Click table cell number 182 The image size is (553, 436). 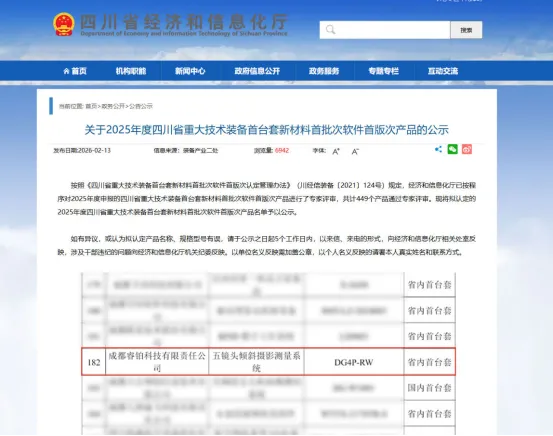[94, 362]
